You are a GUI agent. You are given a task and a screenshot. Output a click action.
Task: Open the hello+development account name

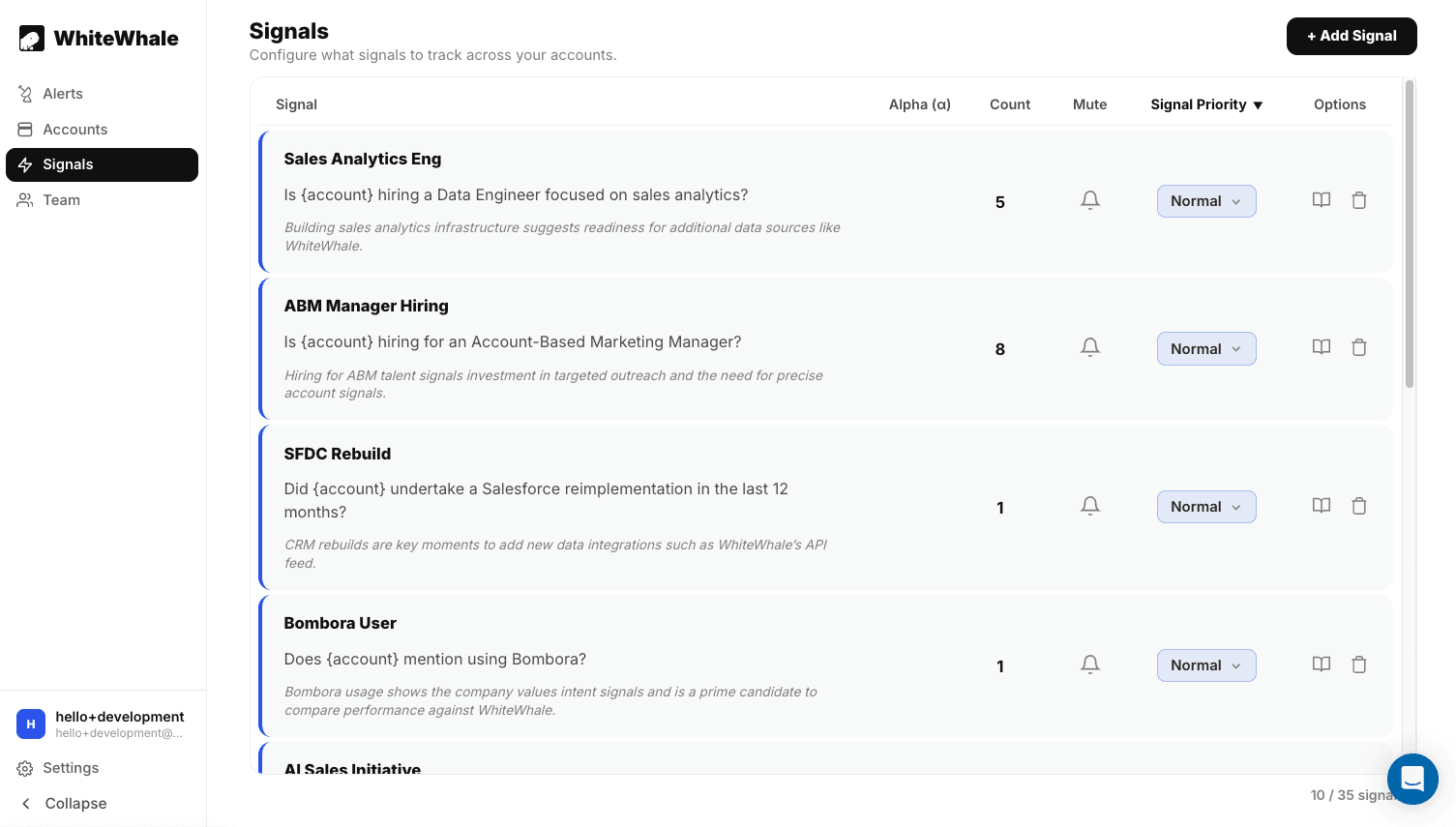click(x=120, y=717)
